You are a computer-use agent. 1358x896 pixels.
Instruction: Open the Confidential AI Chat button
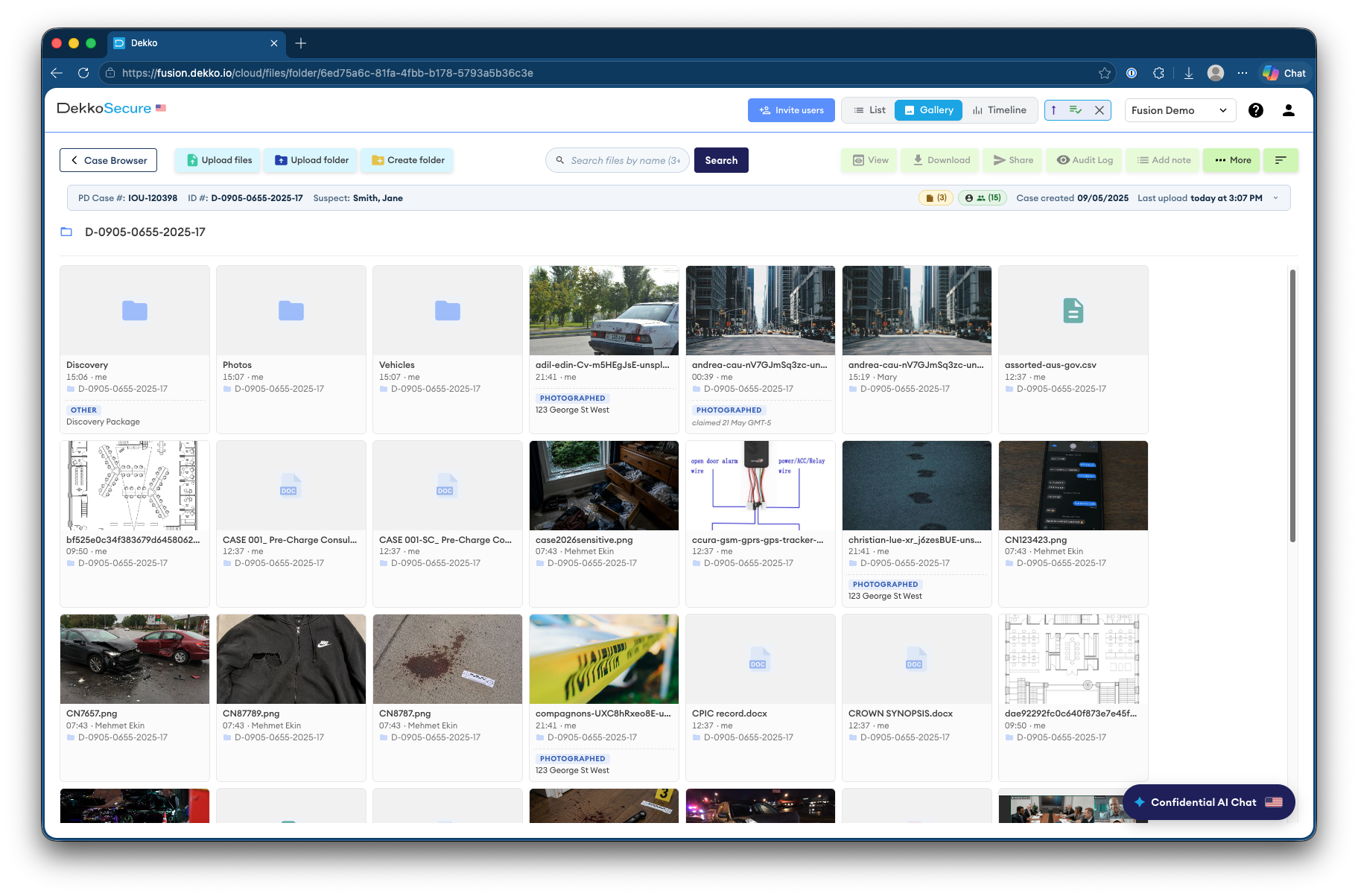point(1209,802)
